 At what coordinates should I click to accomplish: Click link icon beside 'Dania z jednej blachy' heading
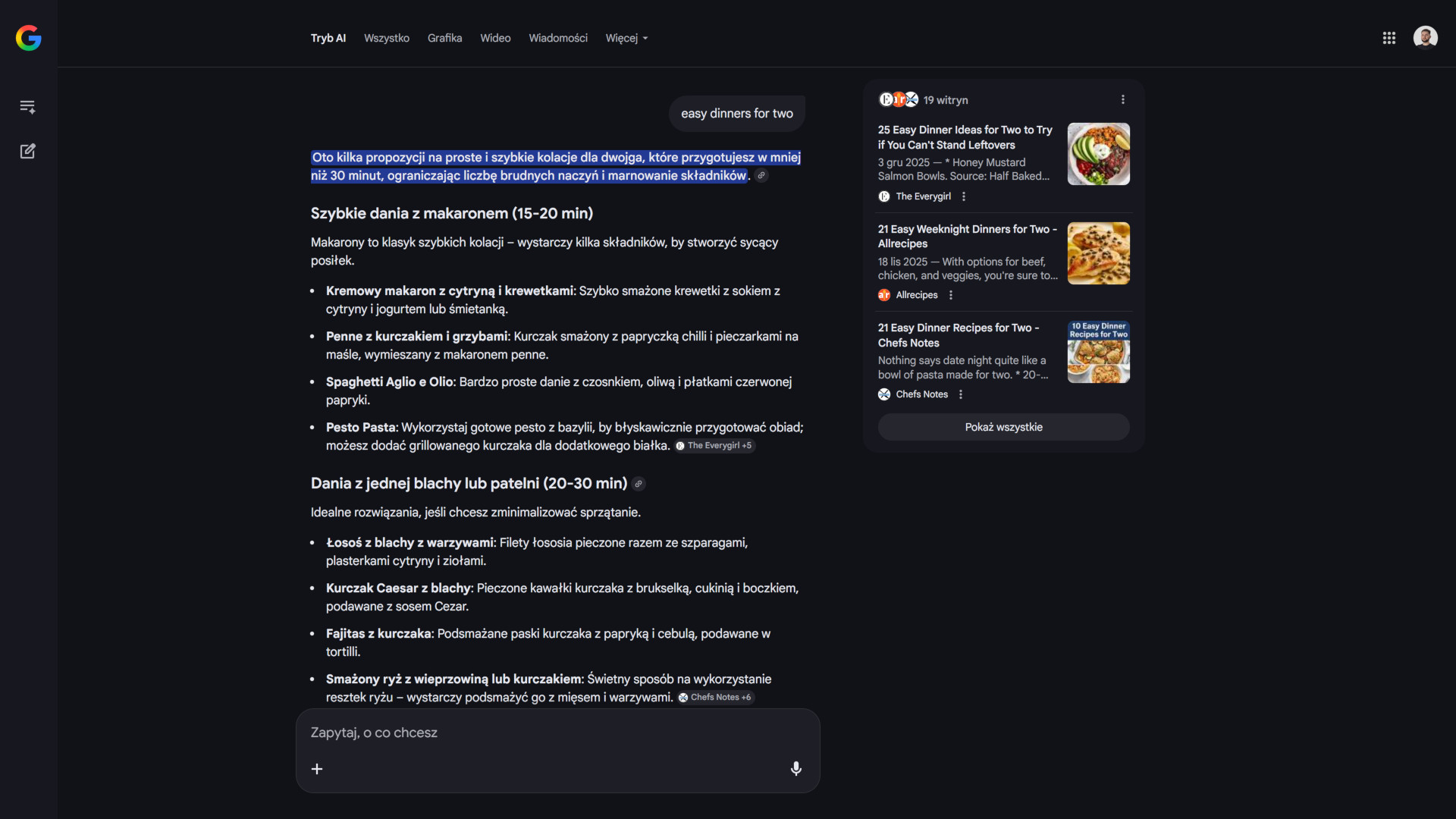[639, 484]
